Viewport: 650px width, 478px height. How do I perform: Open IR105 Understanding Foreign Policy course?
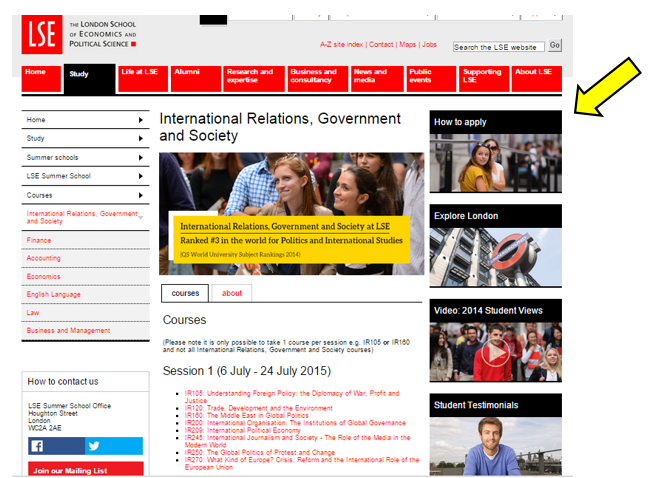(x=292, y=397)
